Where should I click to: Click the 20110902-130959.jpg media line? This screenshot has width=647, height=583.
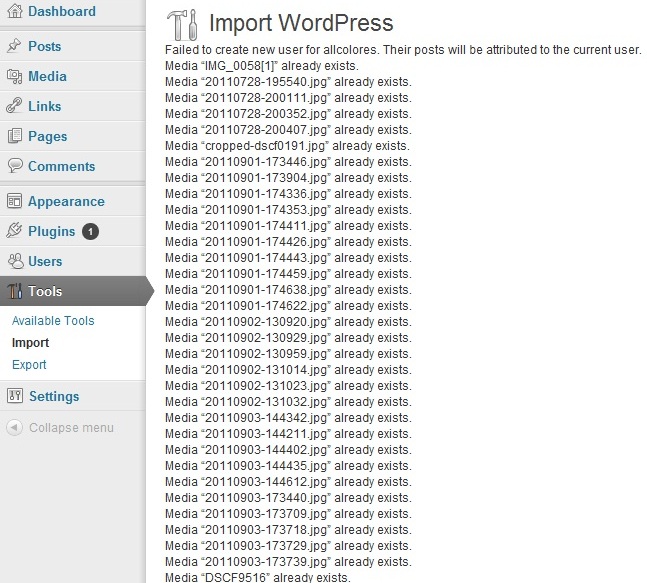tap(288, 354)
